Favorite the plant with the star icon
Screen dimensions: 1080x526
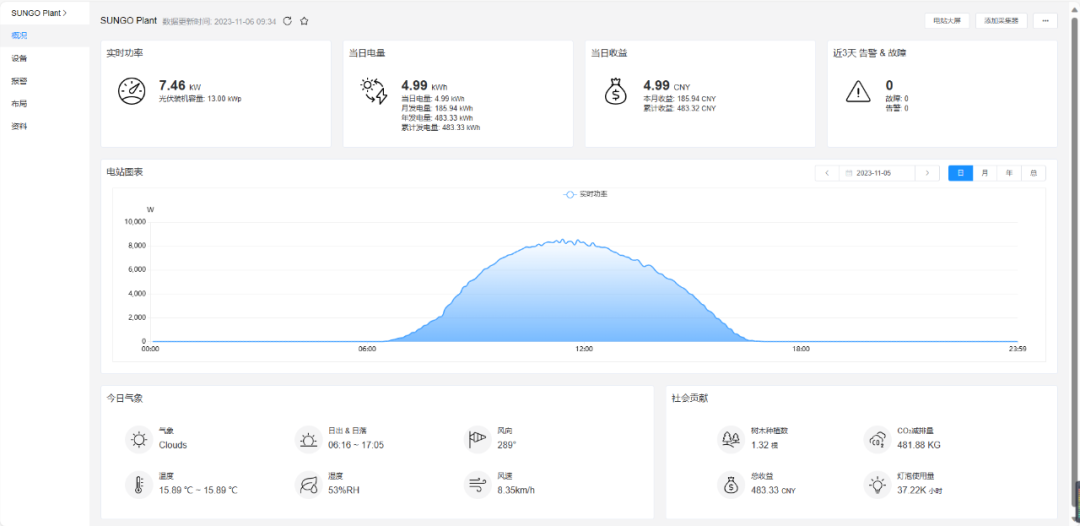pos(304,21)
